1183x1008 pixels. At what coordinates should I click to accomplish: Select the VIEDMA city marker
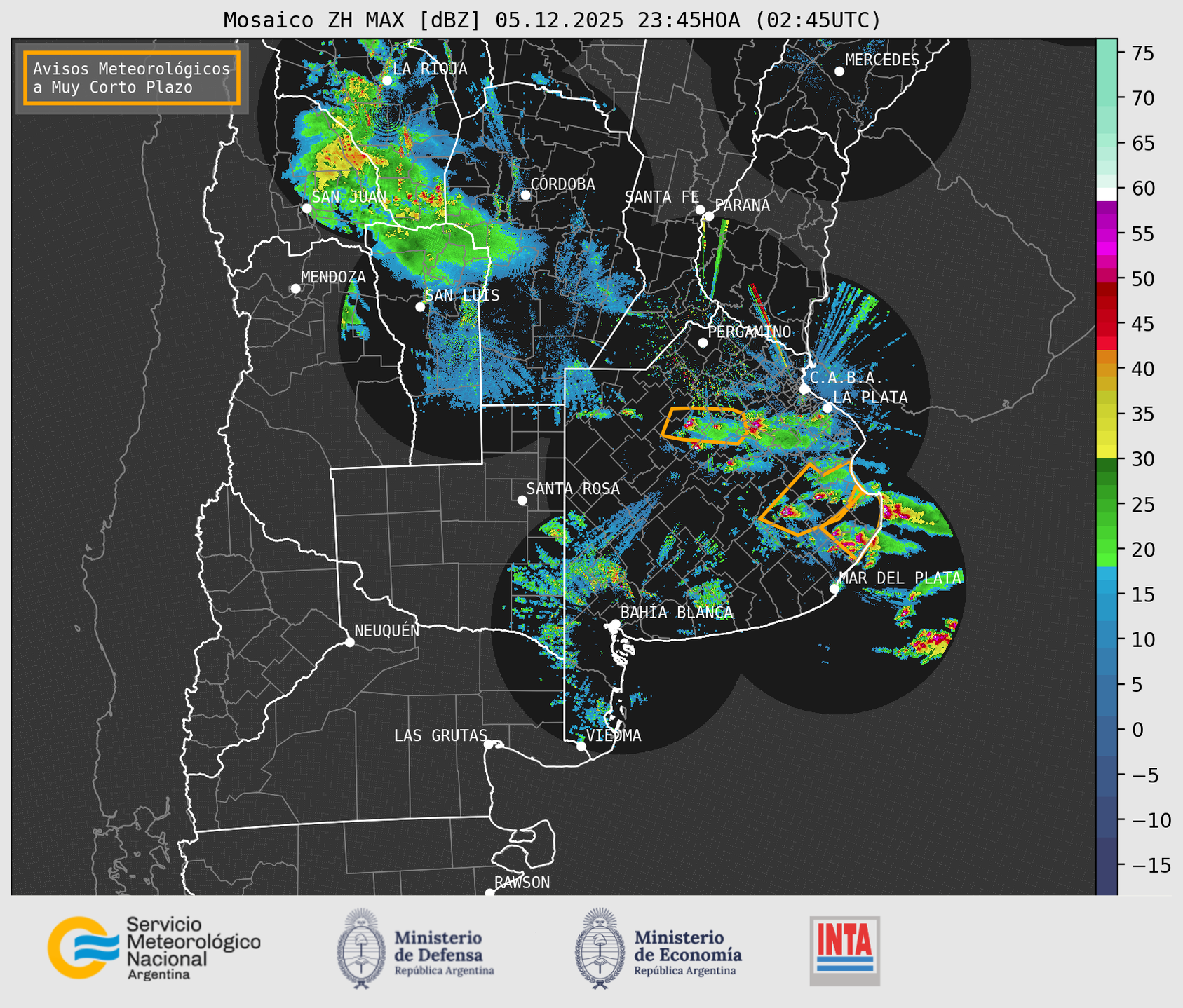coord(581,746)
